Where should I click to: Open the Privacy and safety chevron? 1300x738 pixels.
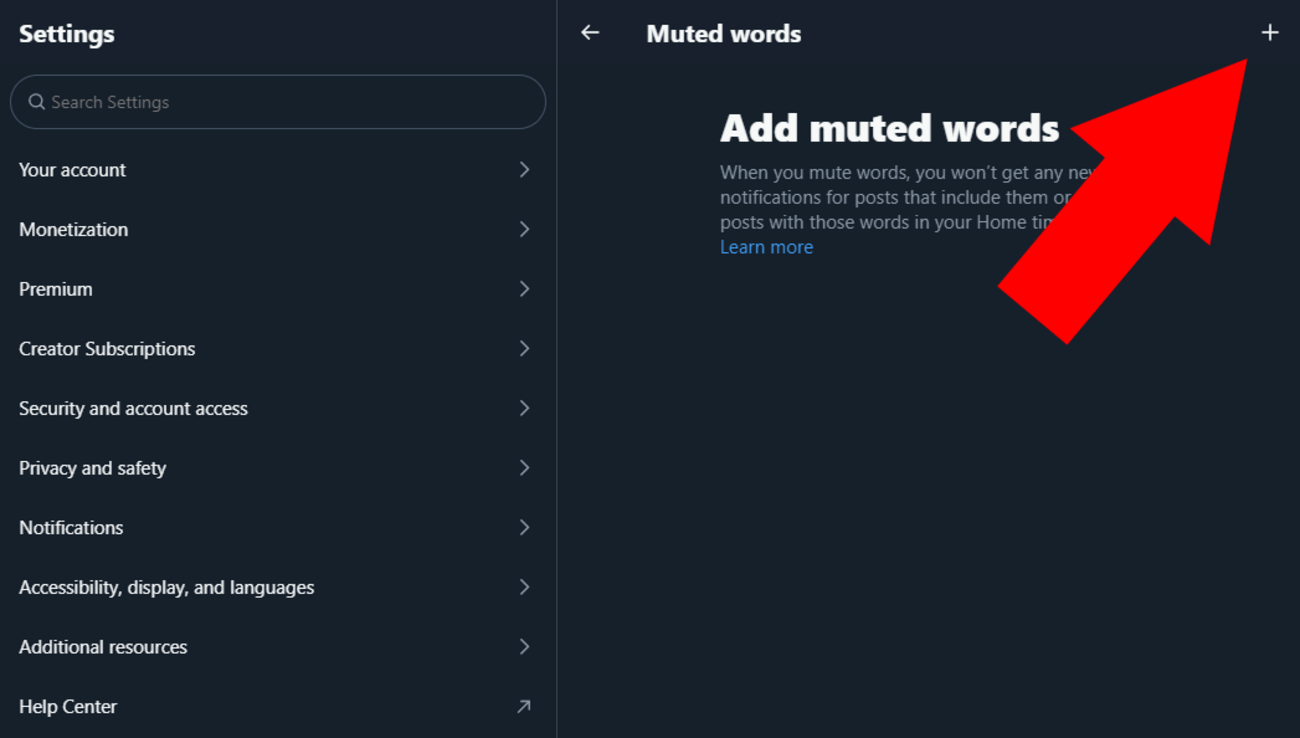coord(524,468)
